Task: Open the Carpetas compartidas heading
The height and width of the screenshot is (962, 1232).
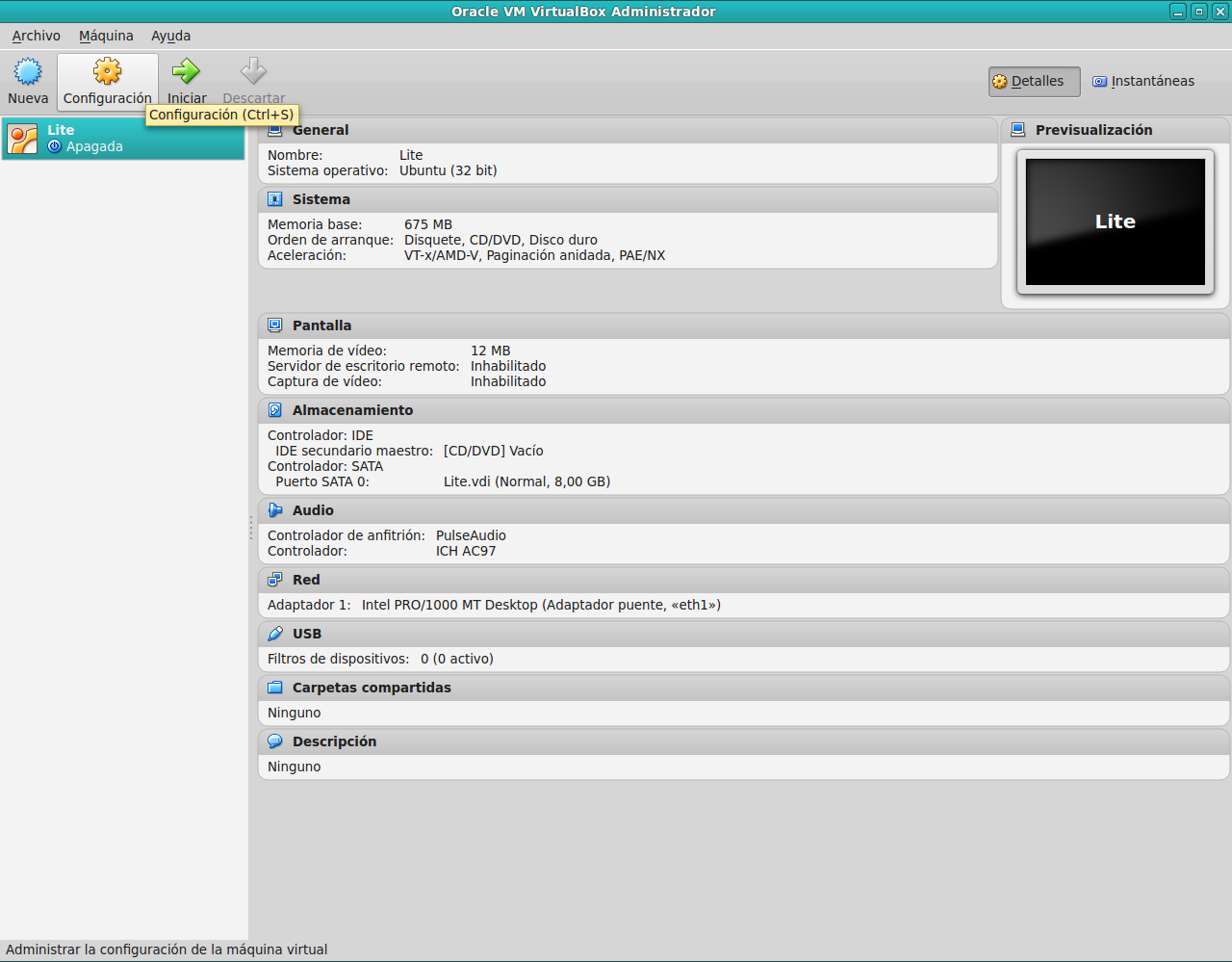Action: coord(372,688)
